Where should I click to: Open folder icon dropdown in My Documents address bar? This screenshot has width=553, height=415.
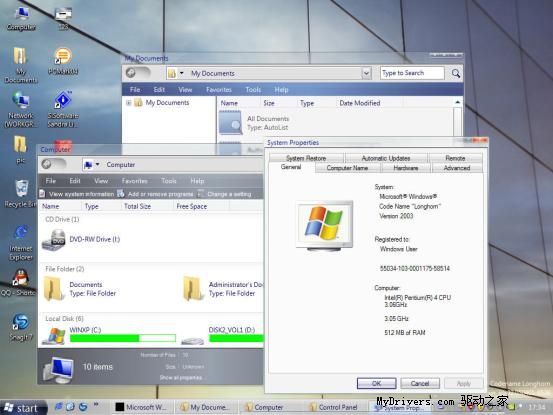pyautogui.click(x=182, y=73)
